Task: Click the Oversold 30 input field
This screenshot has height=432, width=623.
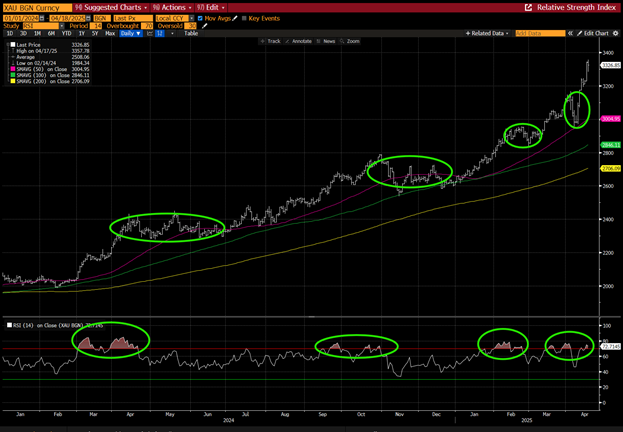Action: [x=191, y=26]
